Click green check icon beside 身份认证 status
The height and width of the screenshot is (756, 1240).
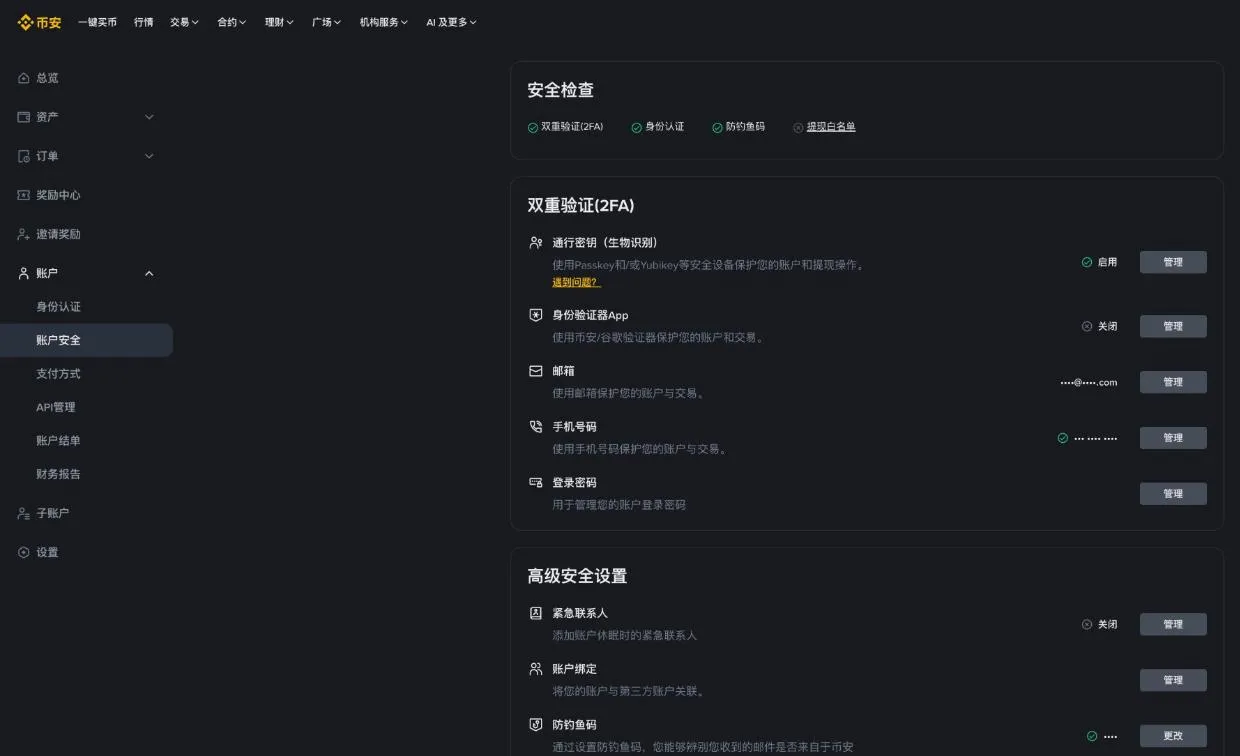coord(637,128)
